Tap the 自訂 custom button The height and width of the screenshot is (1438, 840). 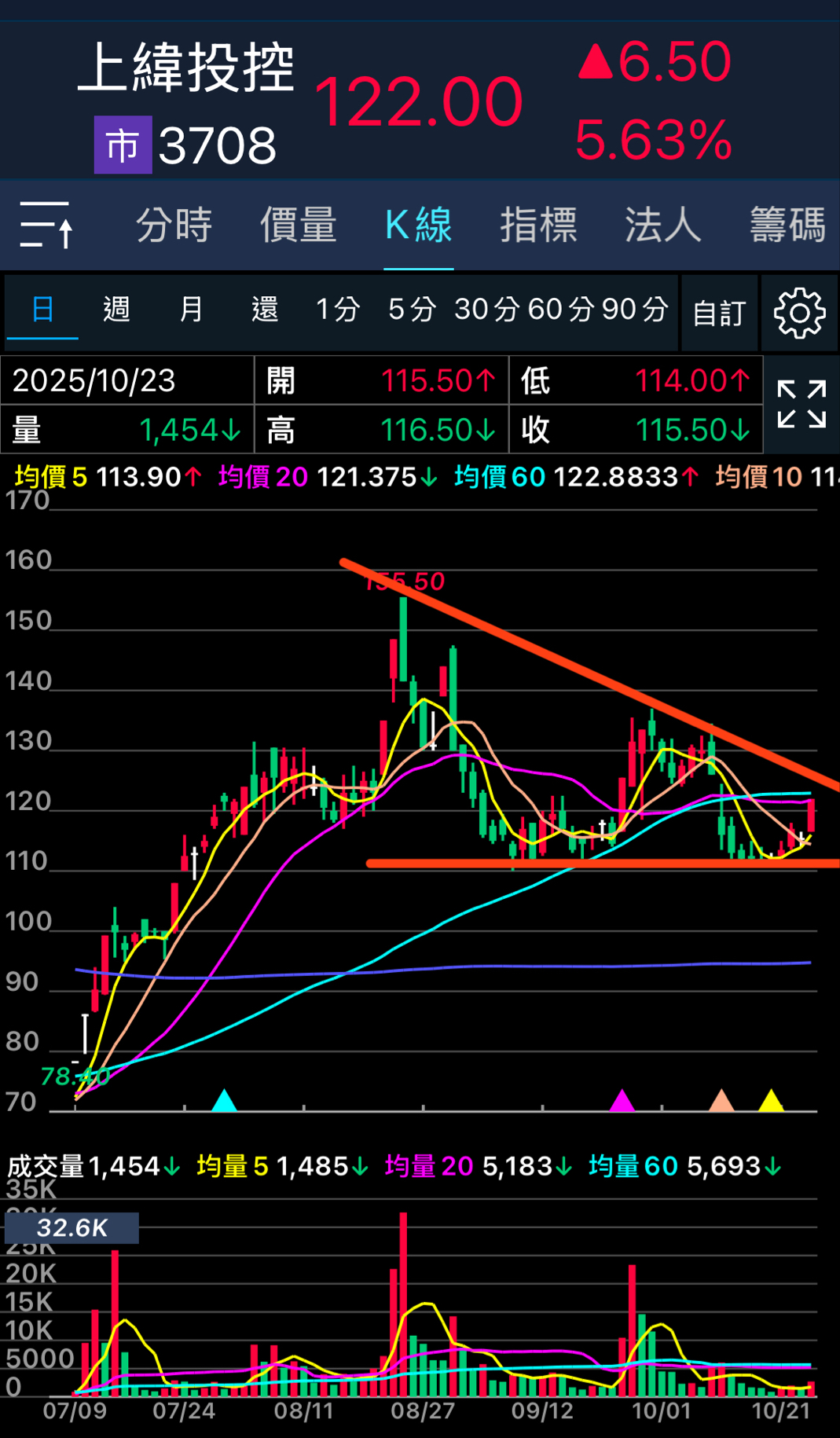coord(719,313)
